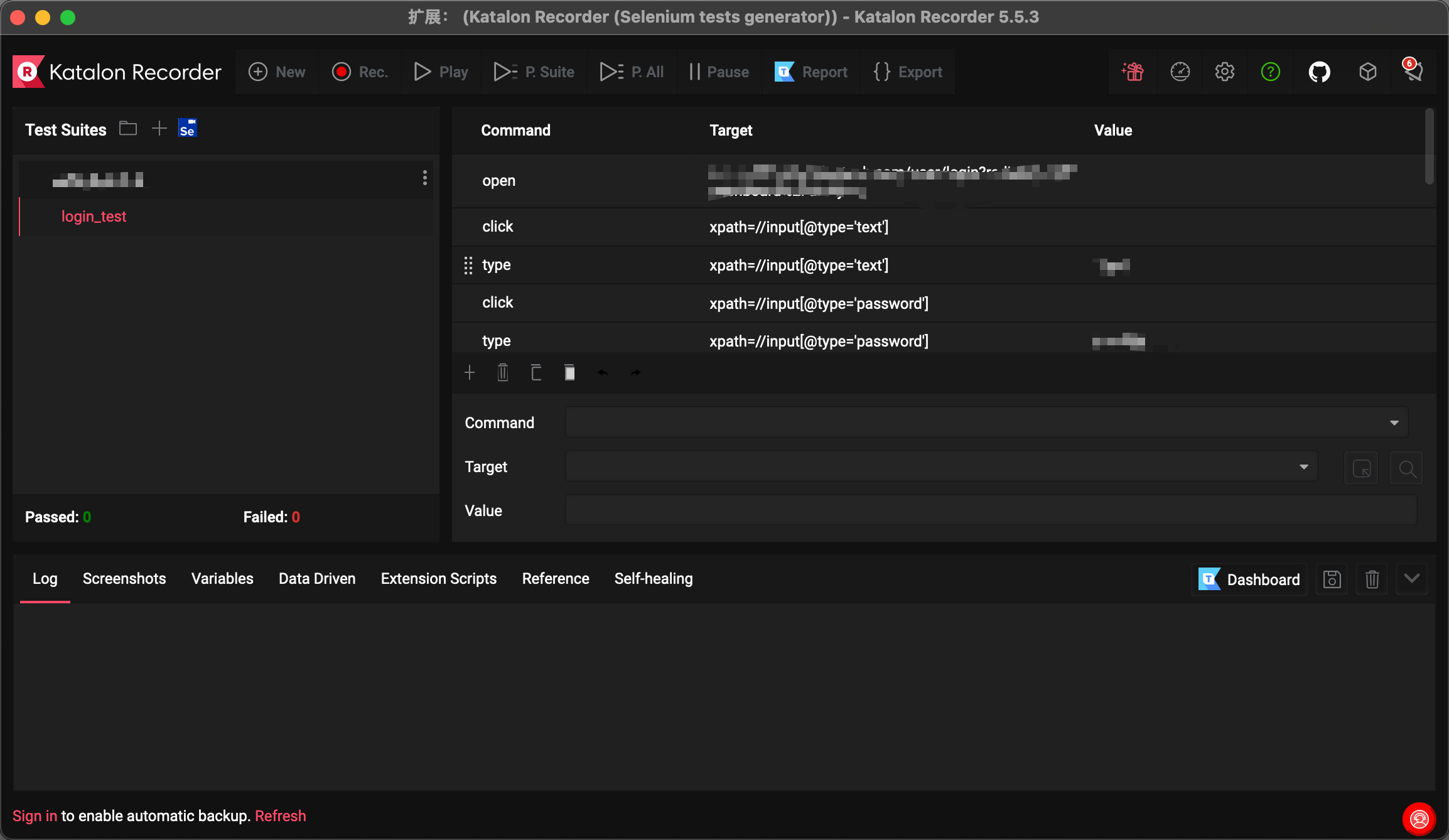
Task: Click the Sign in link
Action: (35, 816)
